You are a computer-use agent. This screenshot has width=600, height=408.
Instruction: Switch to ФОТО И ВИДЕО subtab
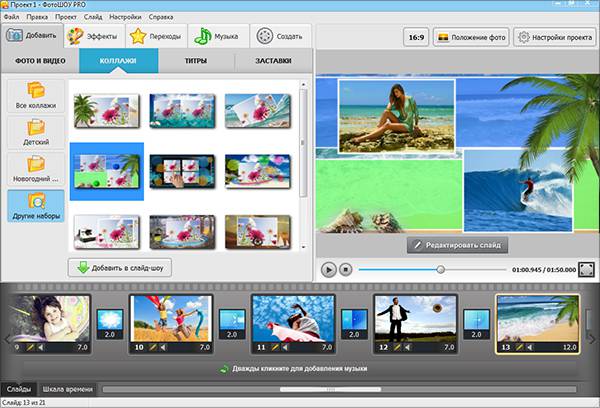pos(40,61)
